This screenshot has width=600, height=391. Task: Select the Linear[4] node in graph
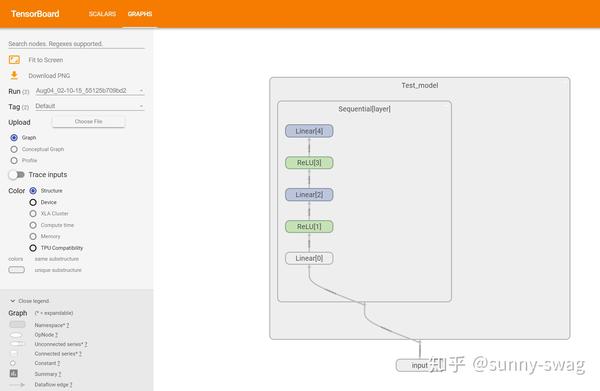[309, 131]
